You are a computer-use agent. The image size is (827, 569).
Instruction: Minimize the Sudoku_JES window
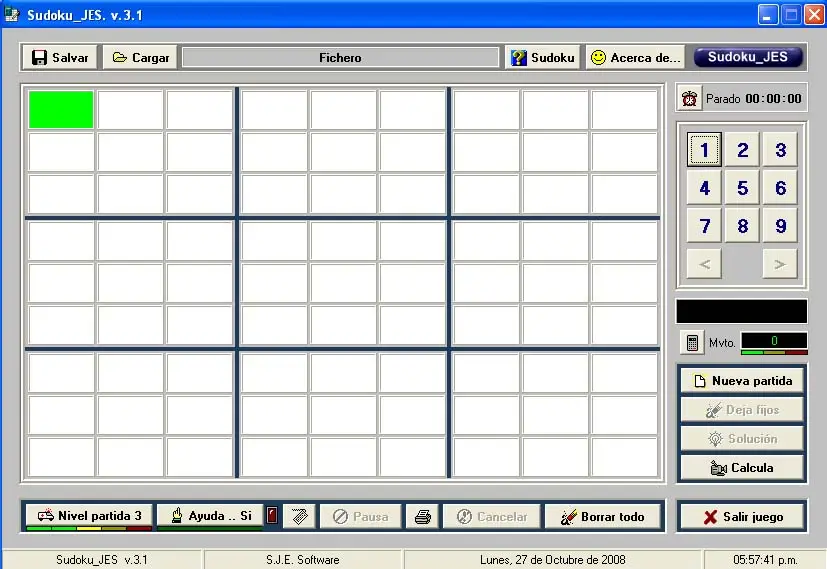click(x=767, y=15)
